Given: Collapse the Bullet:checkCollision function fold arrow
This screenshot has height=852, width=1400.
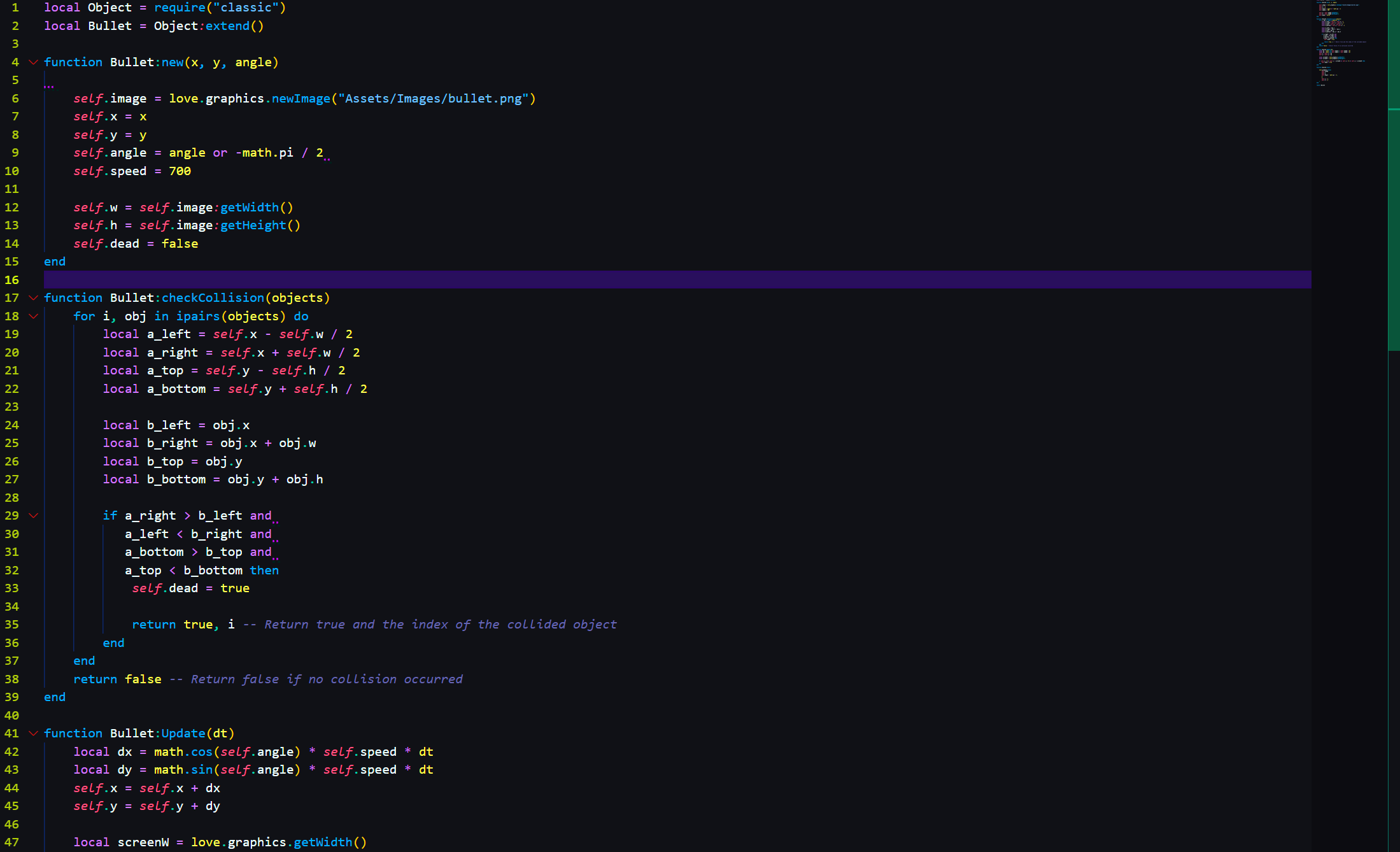Looking at the screenshot, I should [34, 298].
